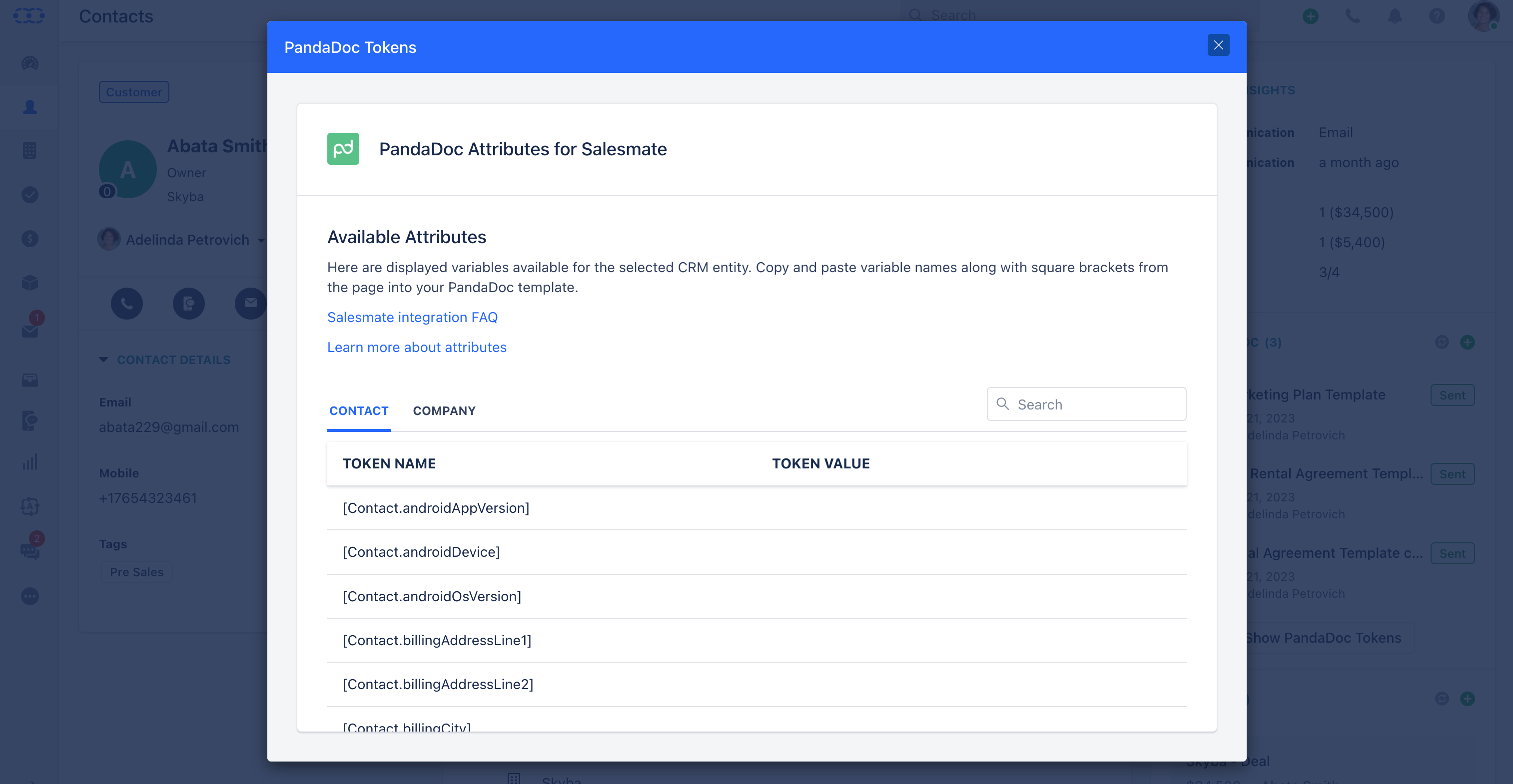Close the PandaDoc Tokens dialog
The height and width of the screenshot is (784, 1513).
[x=1218, y=45]
